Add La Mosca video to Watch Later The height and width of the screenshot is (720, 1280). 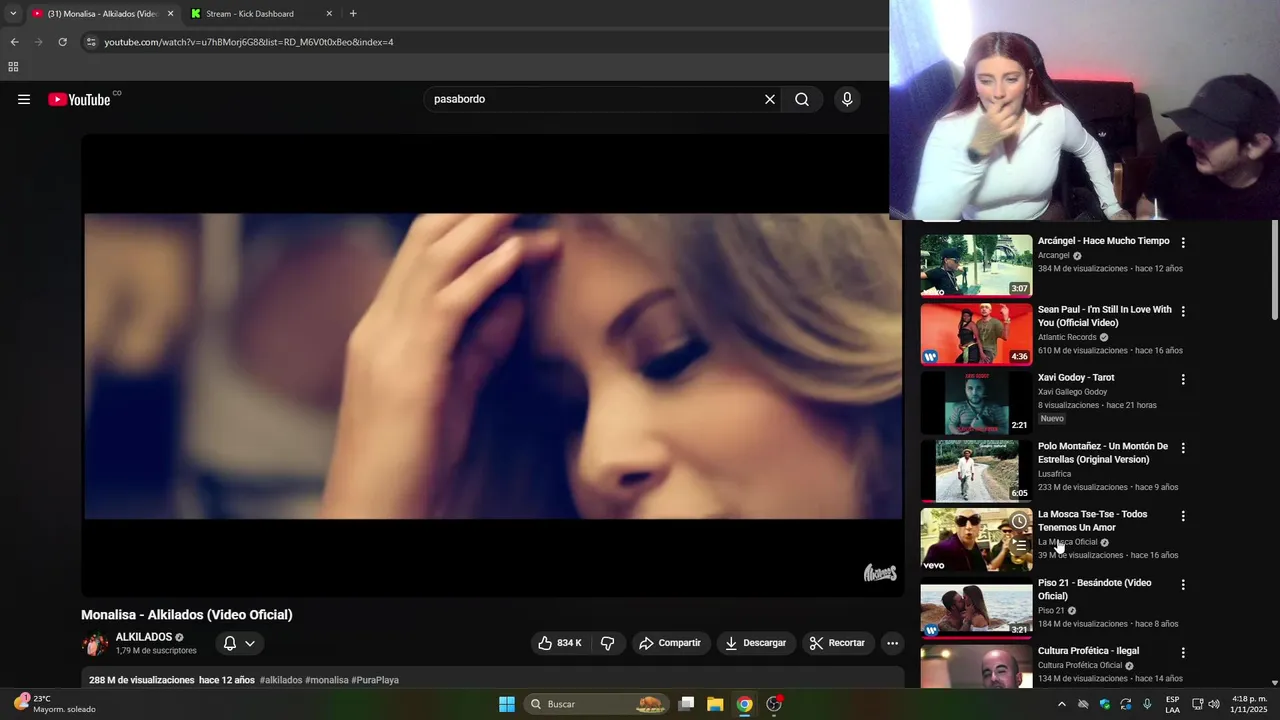1019,521
